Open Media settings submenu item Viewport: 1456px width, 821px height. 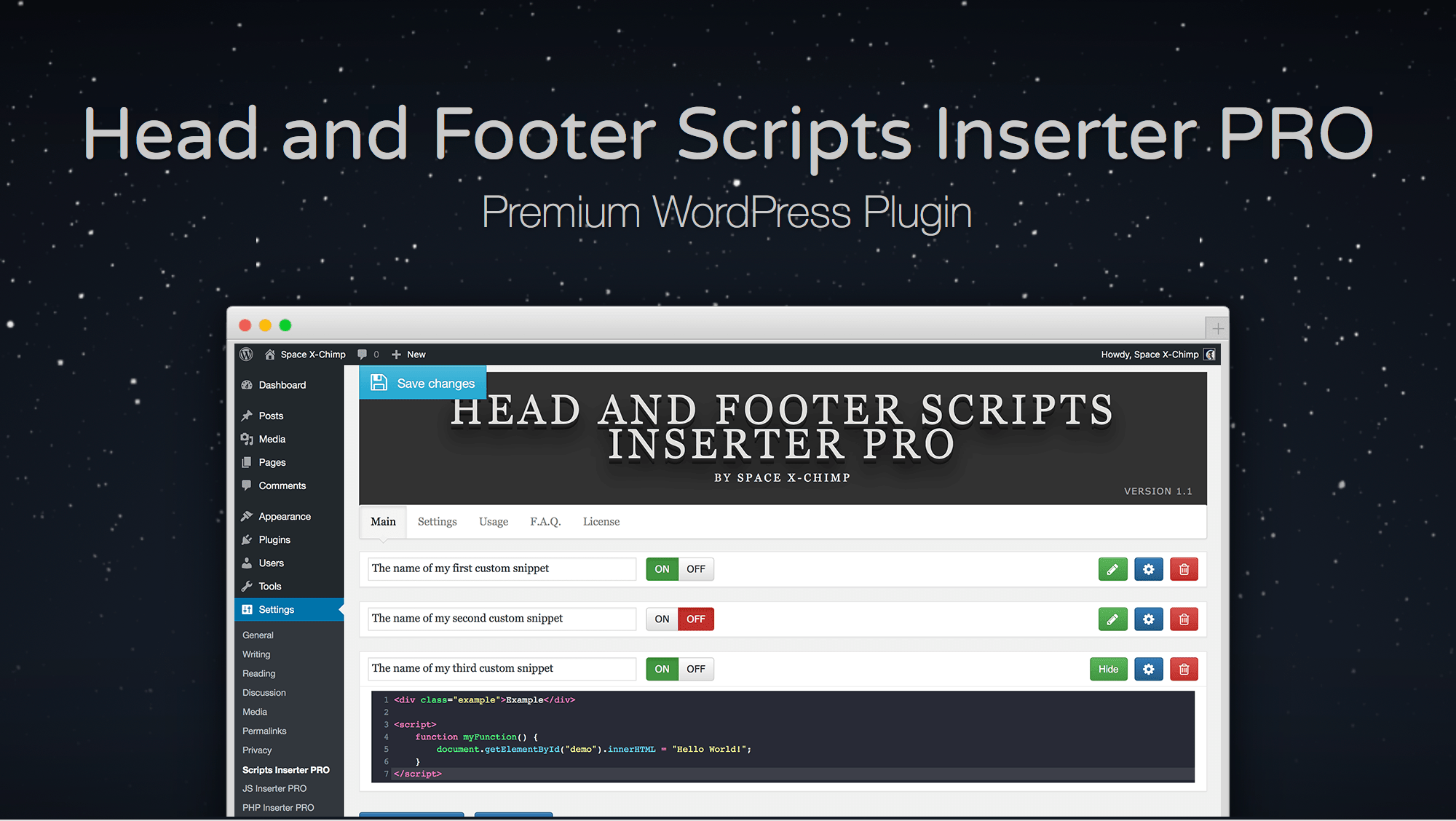click(x=255, y=712)
